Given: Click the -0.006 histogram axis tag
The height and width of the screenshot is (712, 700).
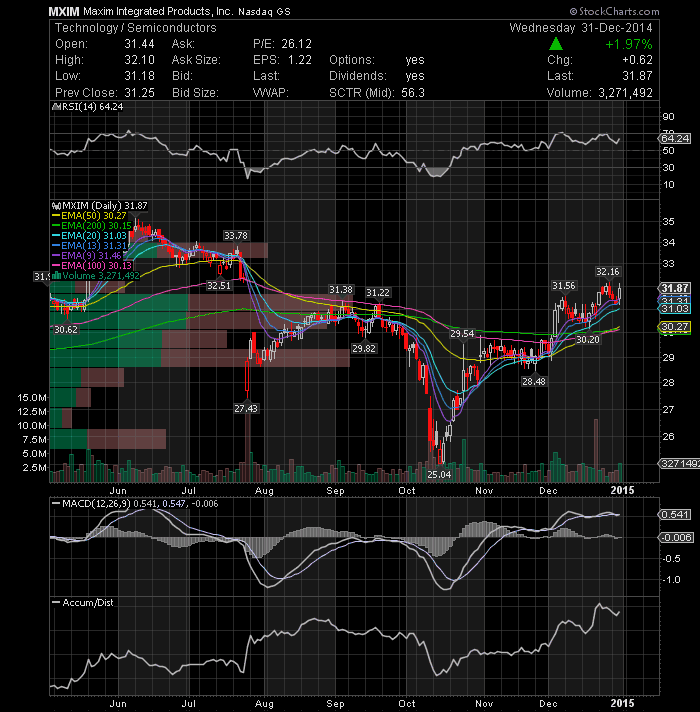Looking at the screenshot, I should click(x=676, y=538).
